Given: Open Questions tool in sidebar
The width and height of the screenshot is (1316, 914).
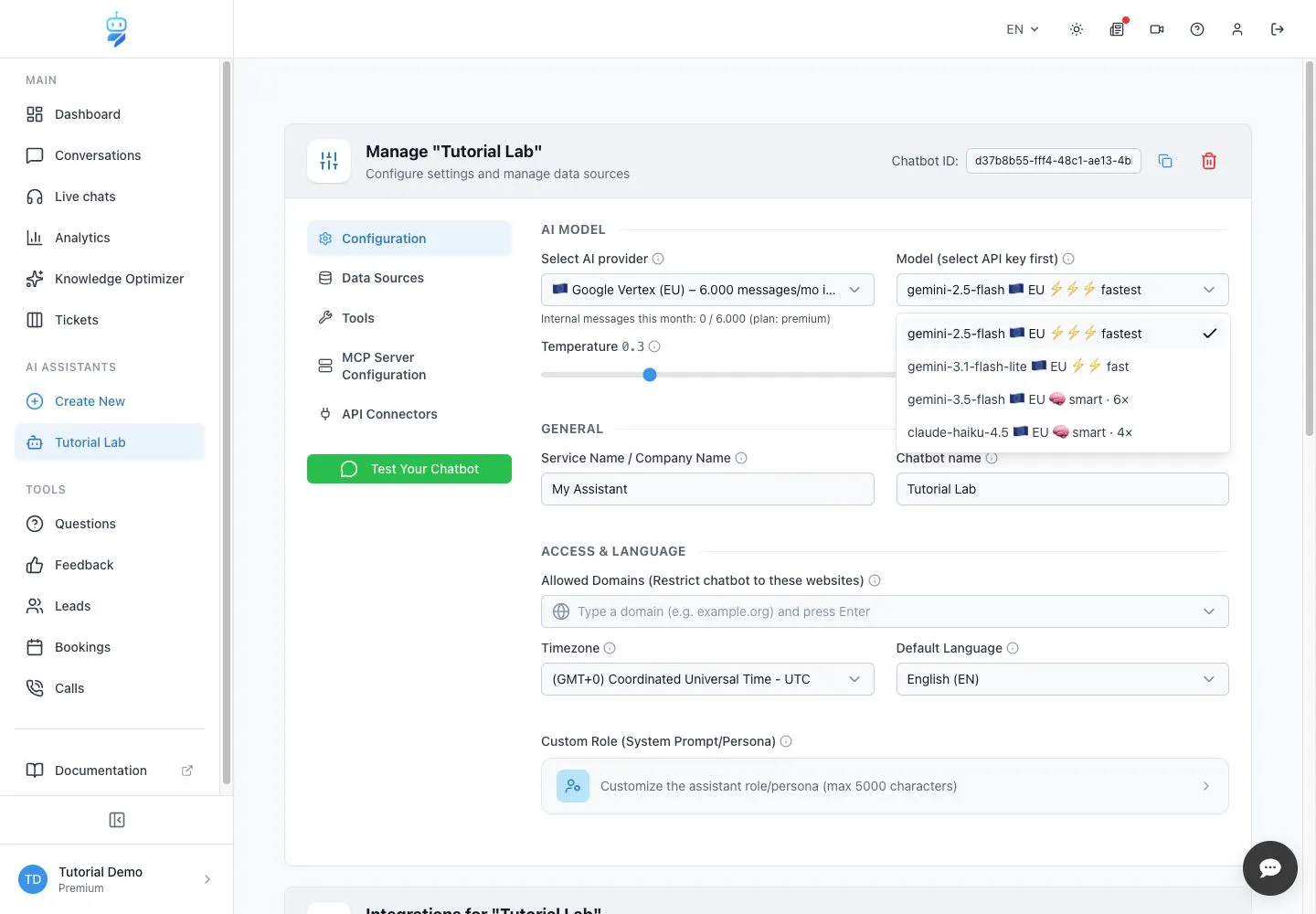Looking at the screenshot, I should click(x=110, y=524).
